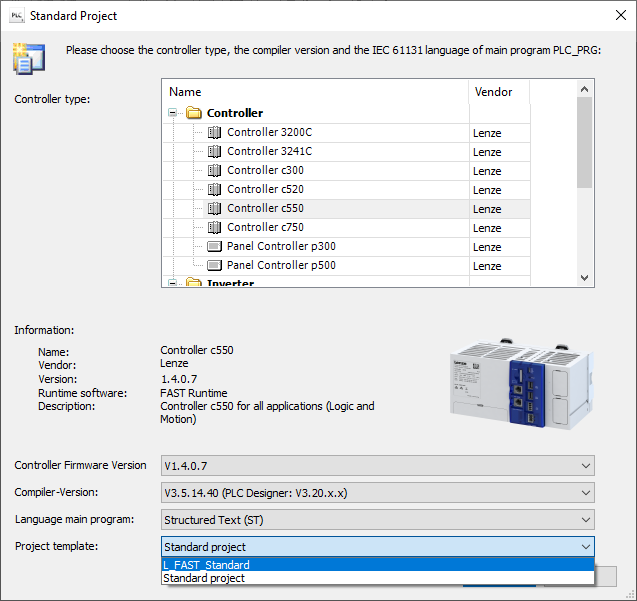Click the Controller 3200C device icon
637x601 pixels.
[214, 132]
